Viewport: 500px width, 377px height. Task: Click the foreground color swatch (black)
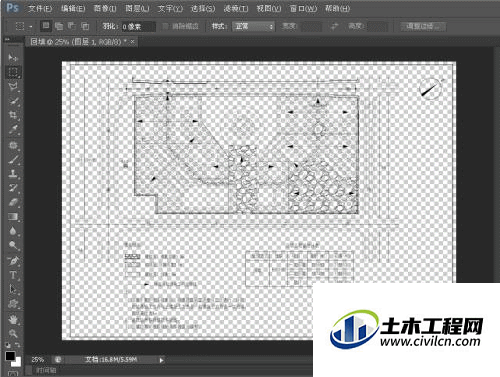click(10, 356)
